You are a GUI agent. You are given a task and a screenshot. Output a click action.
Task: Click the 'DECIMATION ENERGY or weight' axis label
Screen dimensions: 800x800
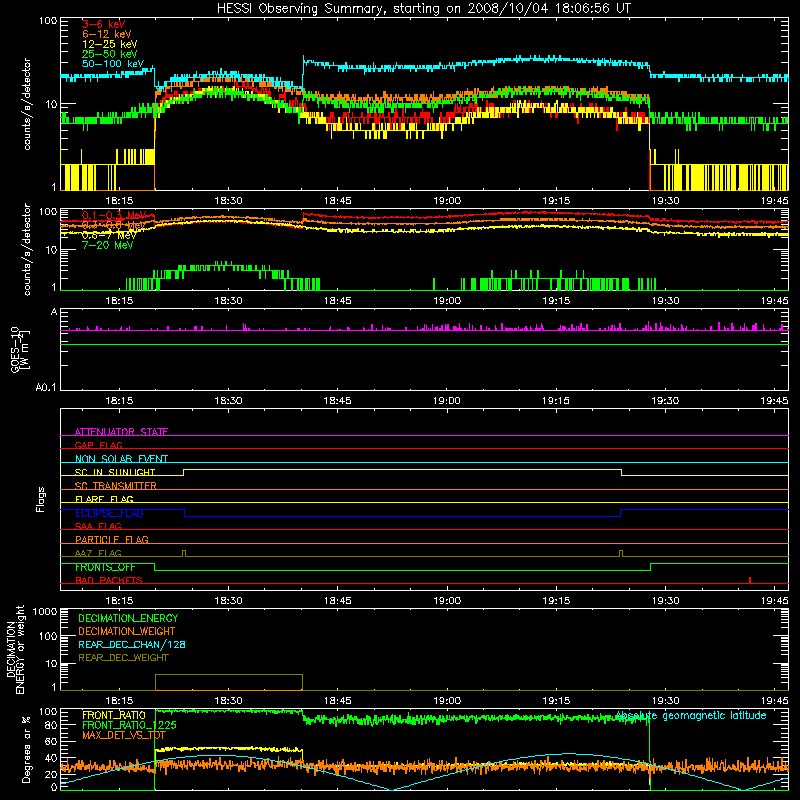15,649
